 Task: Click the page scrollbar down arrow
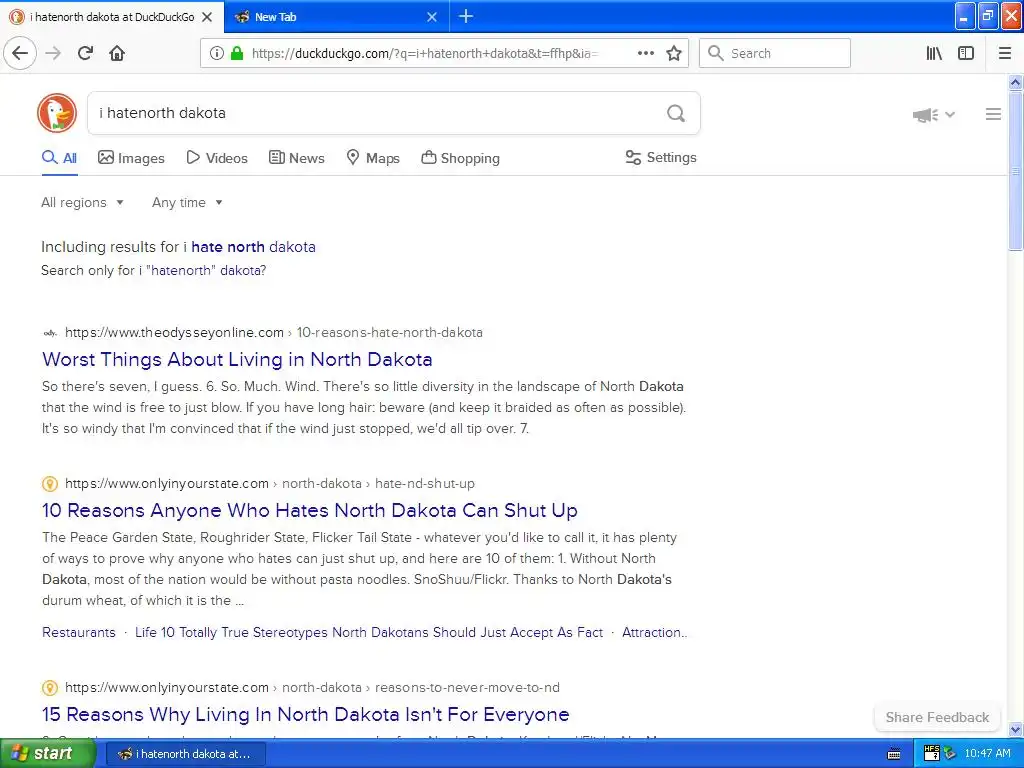(1015, 729)
